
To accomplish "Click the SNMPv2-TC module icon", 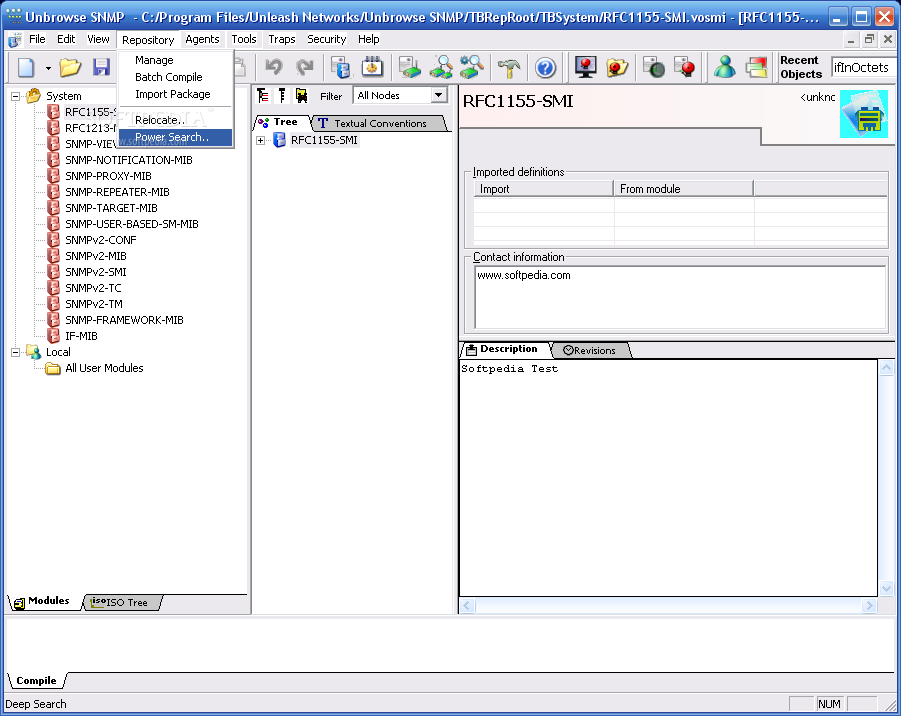I will [53, 288].
